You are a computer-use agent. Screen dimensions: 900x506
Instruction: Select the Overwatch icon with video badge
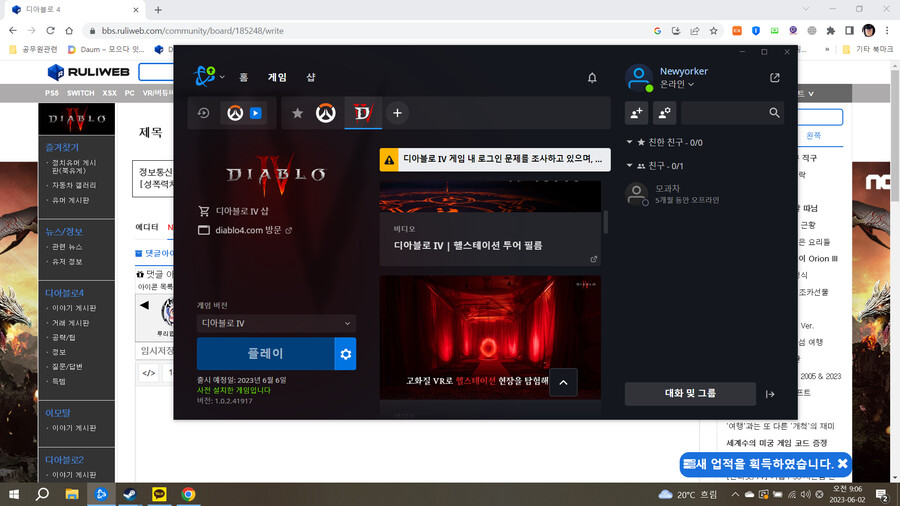click(x=245, y=113)
